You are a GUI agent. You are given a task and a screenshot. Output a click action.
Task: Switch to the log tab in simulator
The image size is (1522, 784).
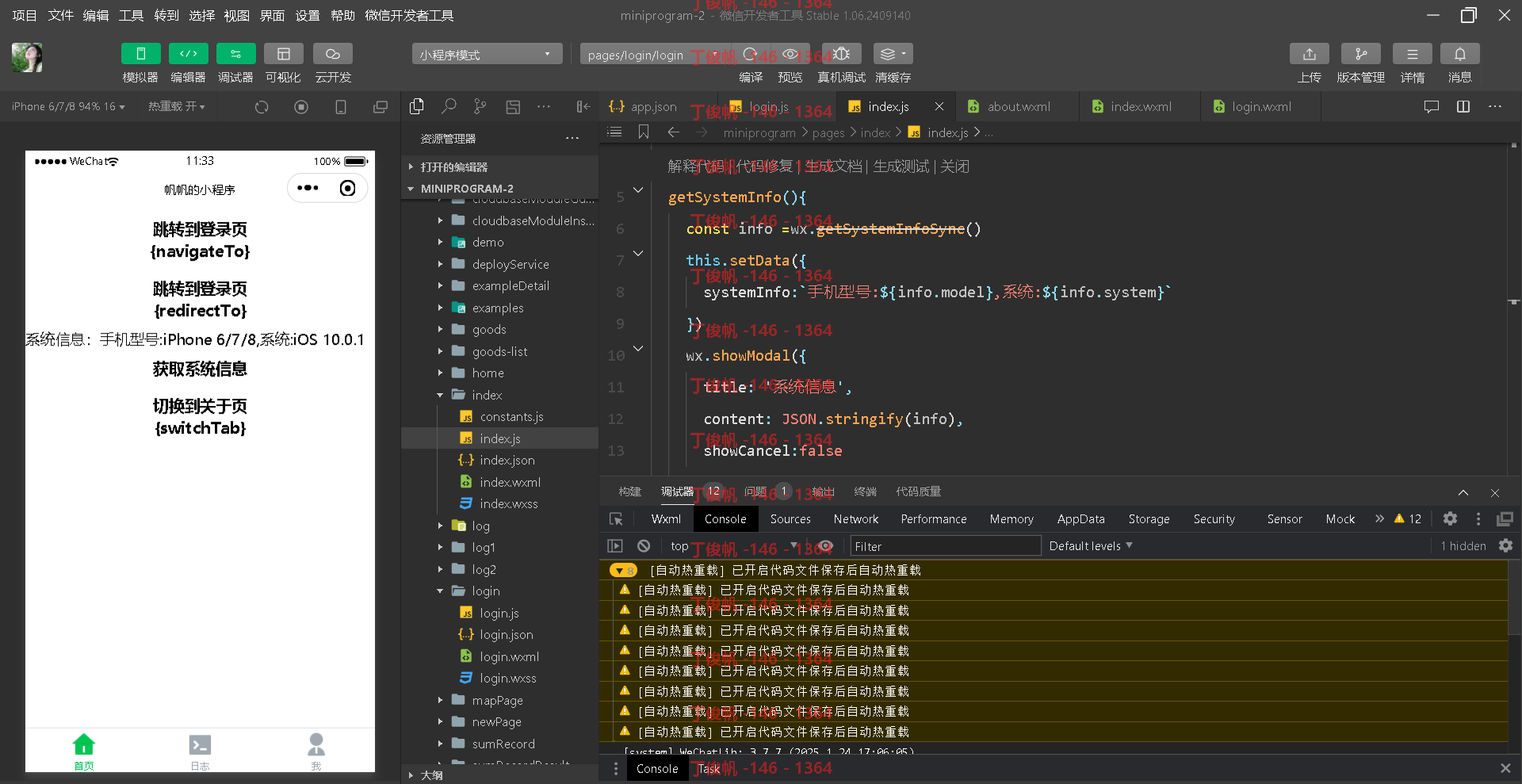tap(200, 751)
